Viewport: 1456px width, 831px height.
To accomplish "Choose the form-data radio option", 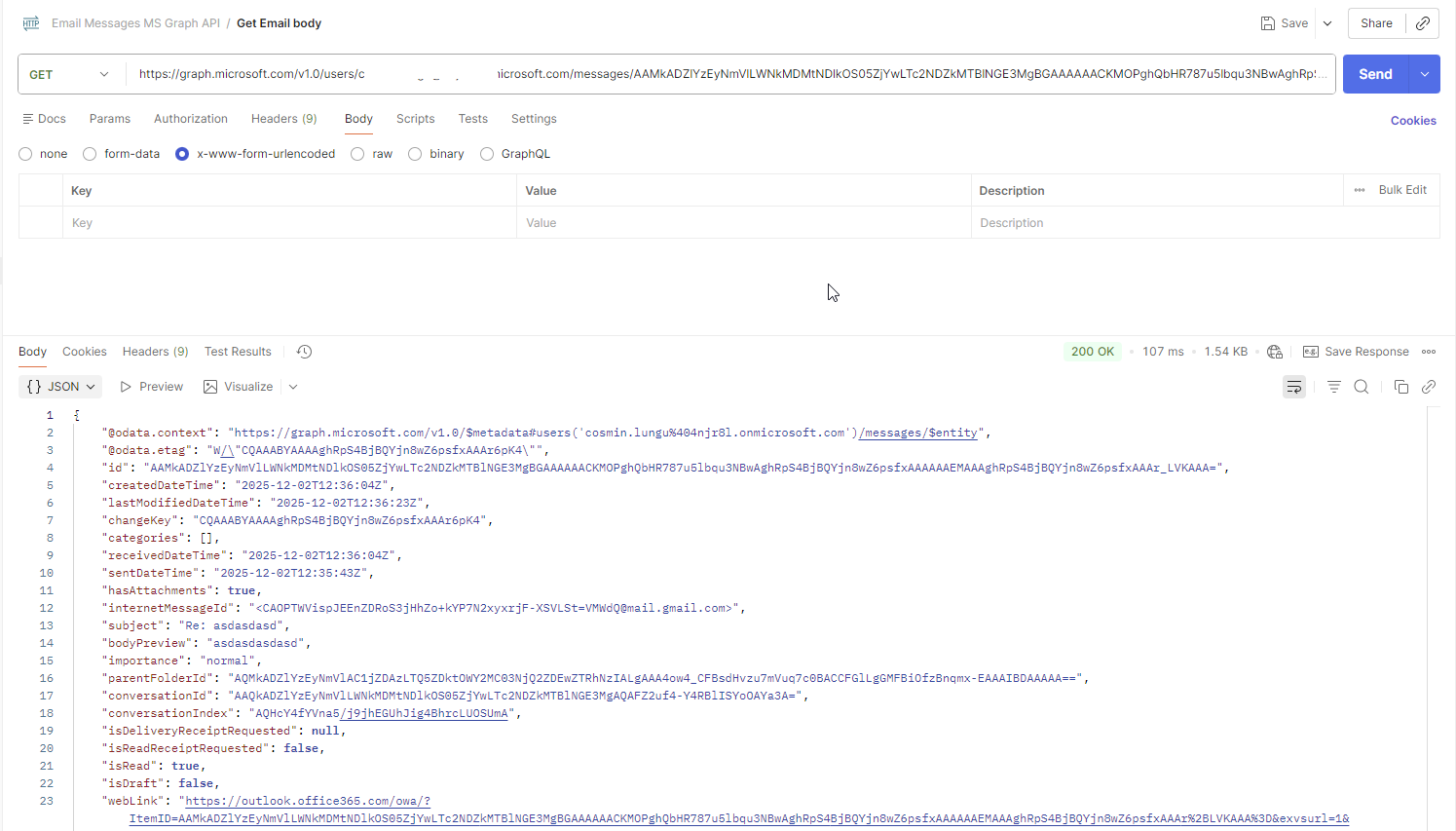I will tap(90, 154).
